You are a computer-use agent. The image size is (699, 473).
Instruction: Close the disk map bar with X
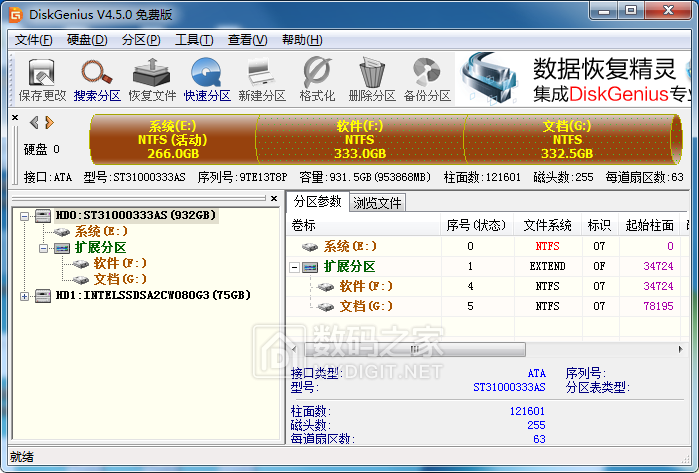tap(15, 118)
